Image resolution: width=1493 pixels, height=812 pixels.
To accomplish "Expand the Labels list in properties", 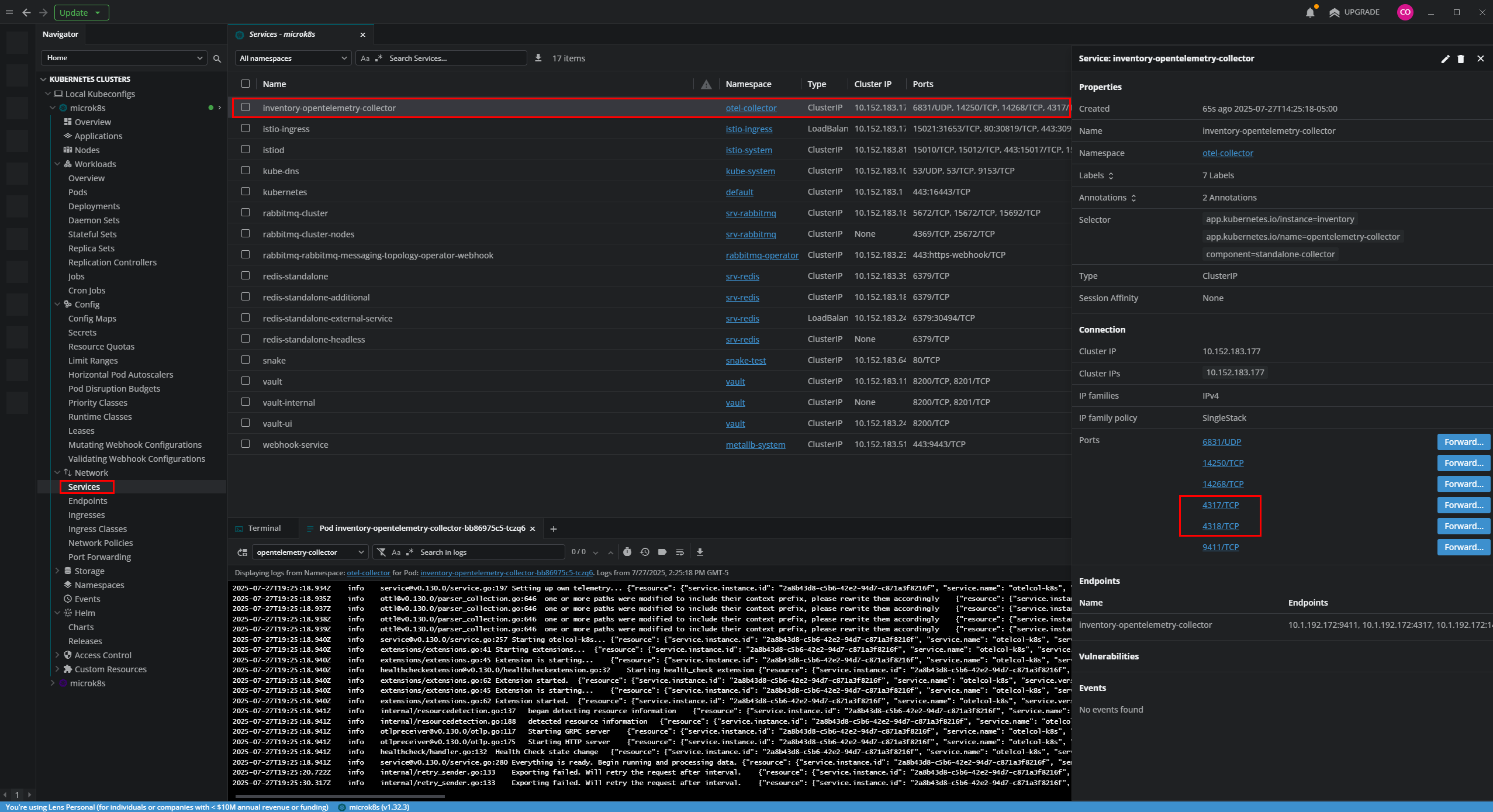I will [x=1111, y=175].
